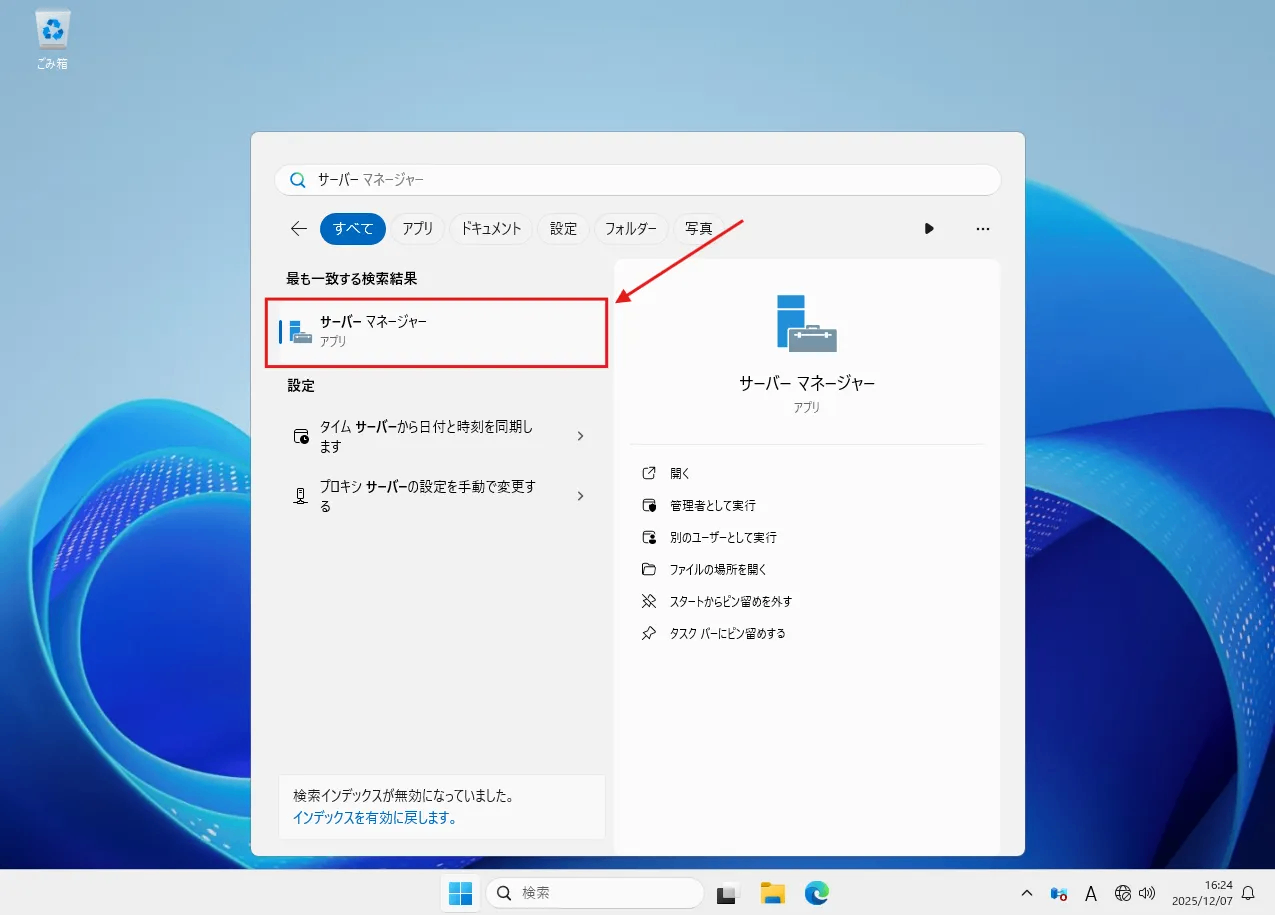Open the ごみ箱 recycle bin on desktop

[x=52, y=40]
